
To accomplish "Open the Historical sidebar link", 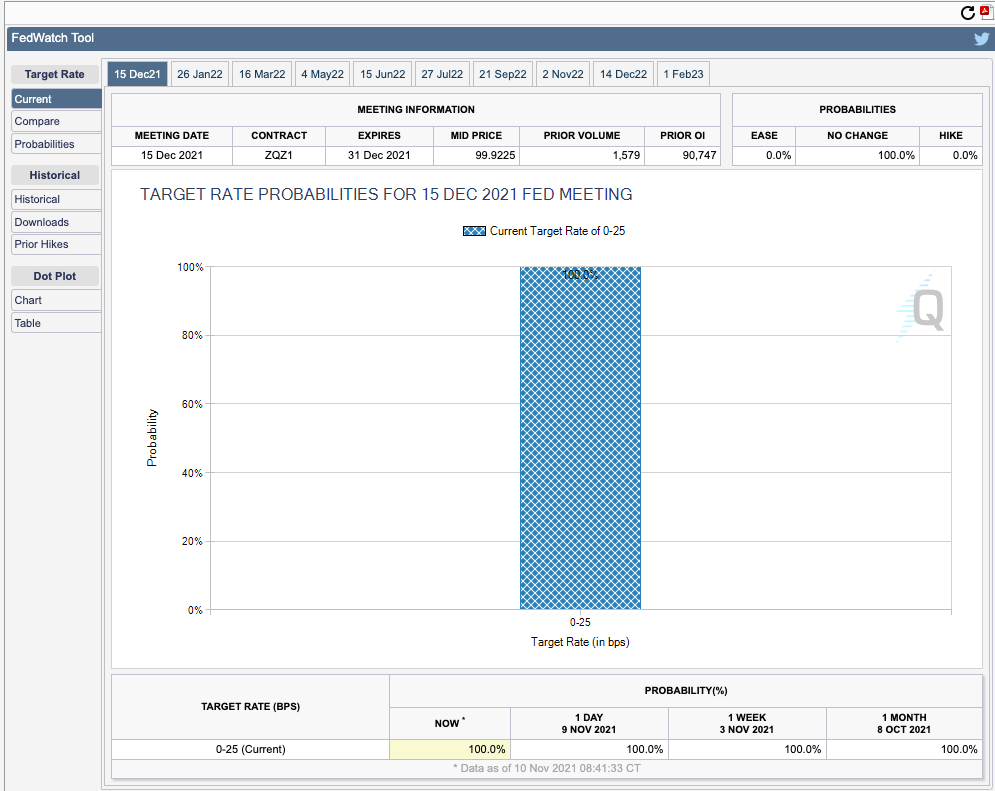I will coord(56,199).
